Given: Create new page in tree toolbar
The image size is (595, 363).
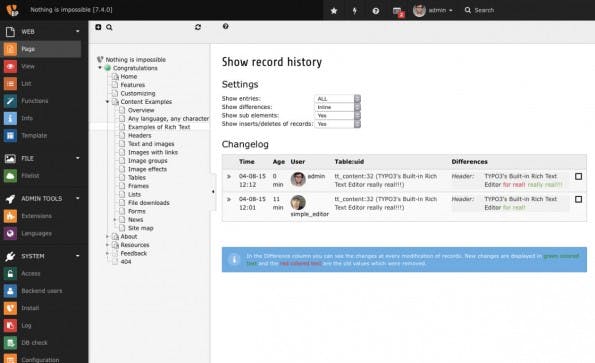Looking at the screenshot, I should click(98, 27).
